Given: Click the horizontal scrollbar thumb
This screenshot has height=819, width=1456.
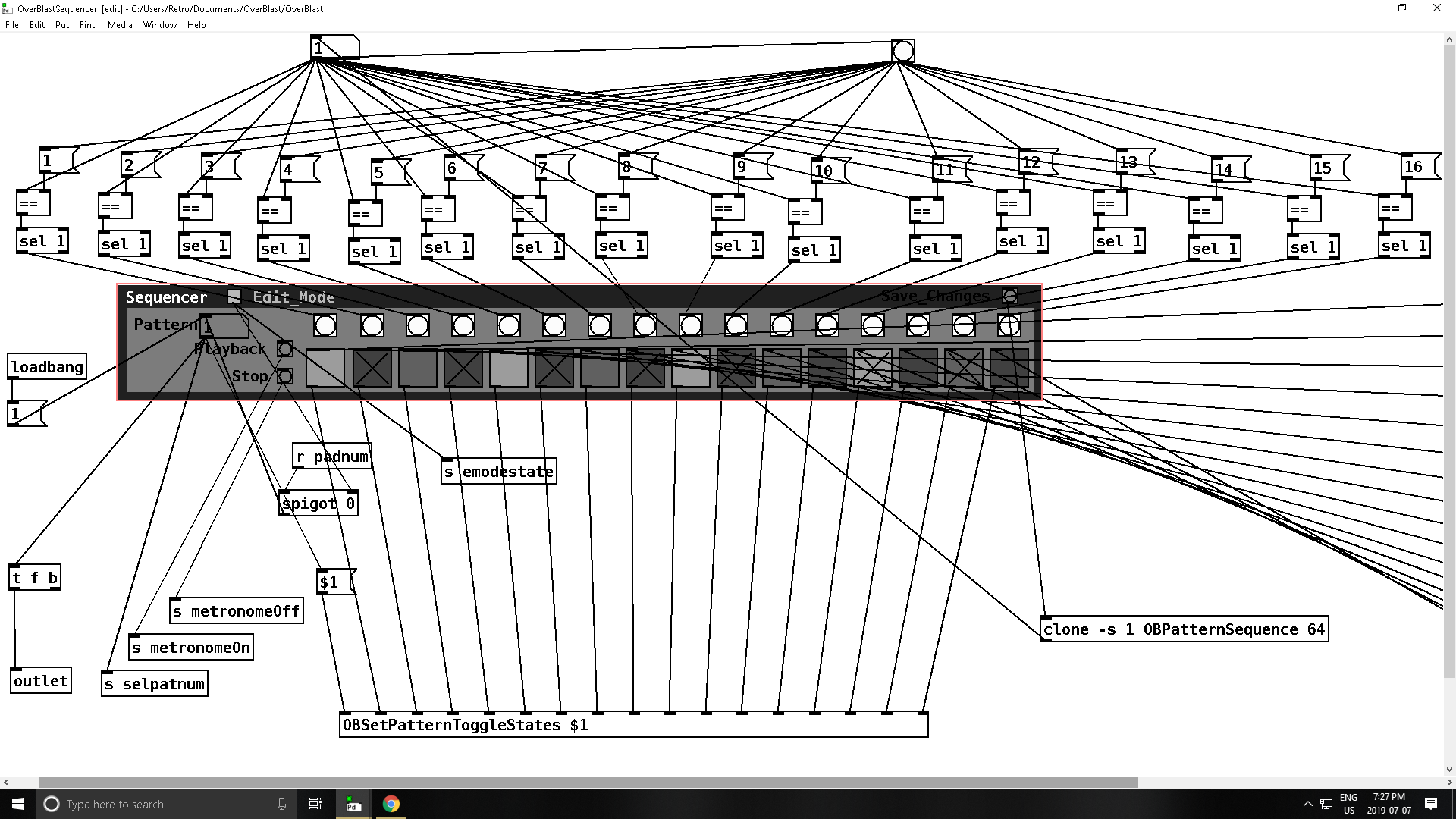Looking at the screenshot, I should click(x=588, y=782).
